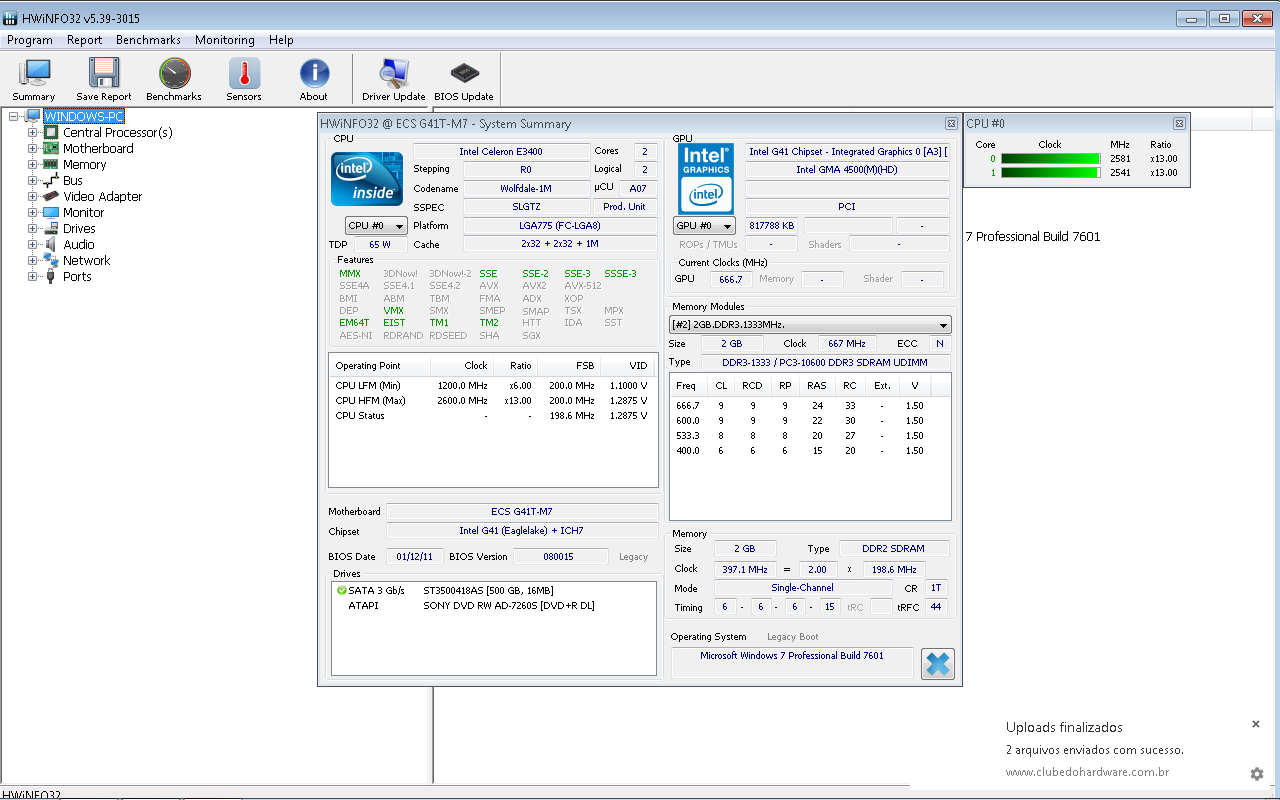Open the Program menu
The width and height of the screenshot is (1280, 800).
point(29,40)
